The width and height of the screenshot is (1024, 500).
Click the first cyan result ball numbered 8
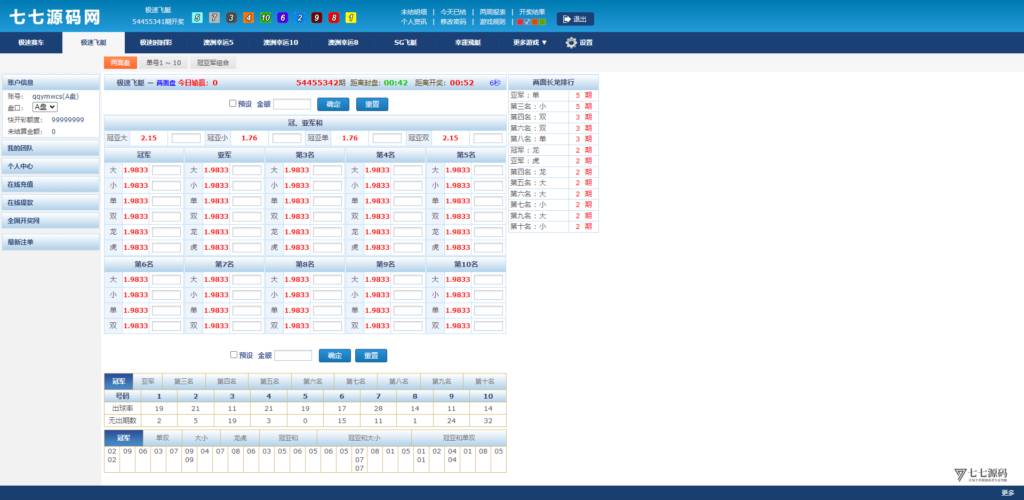coord(197,18)
